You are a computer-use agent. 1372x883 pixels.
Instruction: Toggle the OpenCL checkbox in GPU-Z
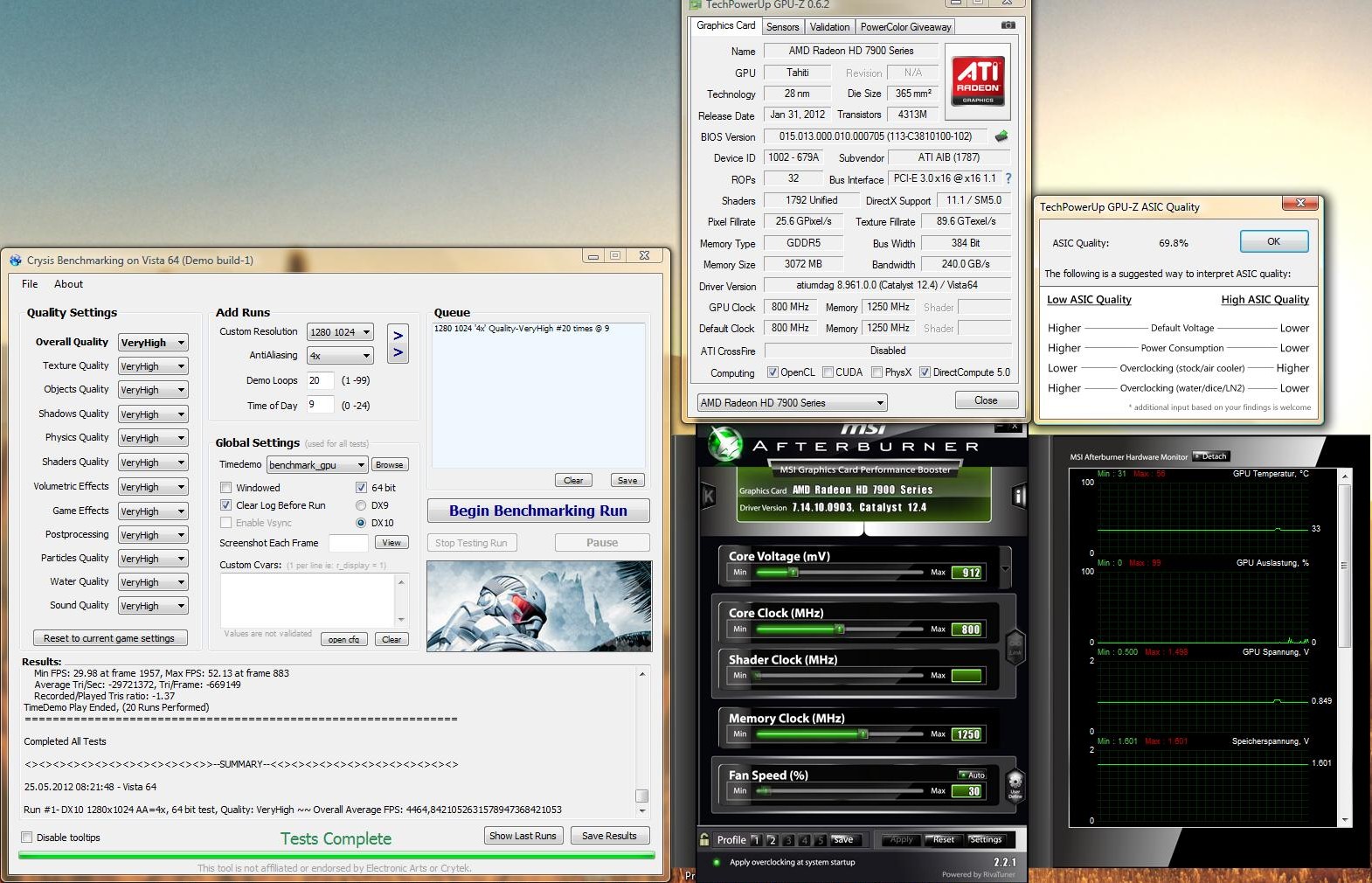point(773,372)
